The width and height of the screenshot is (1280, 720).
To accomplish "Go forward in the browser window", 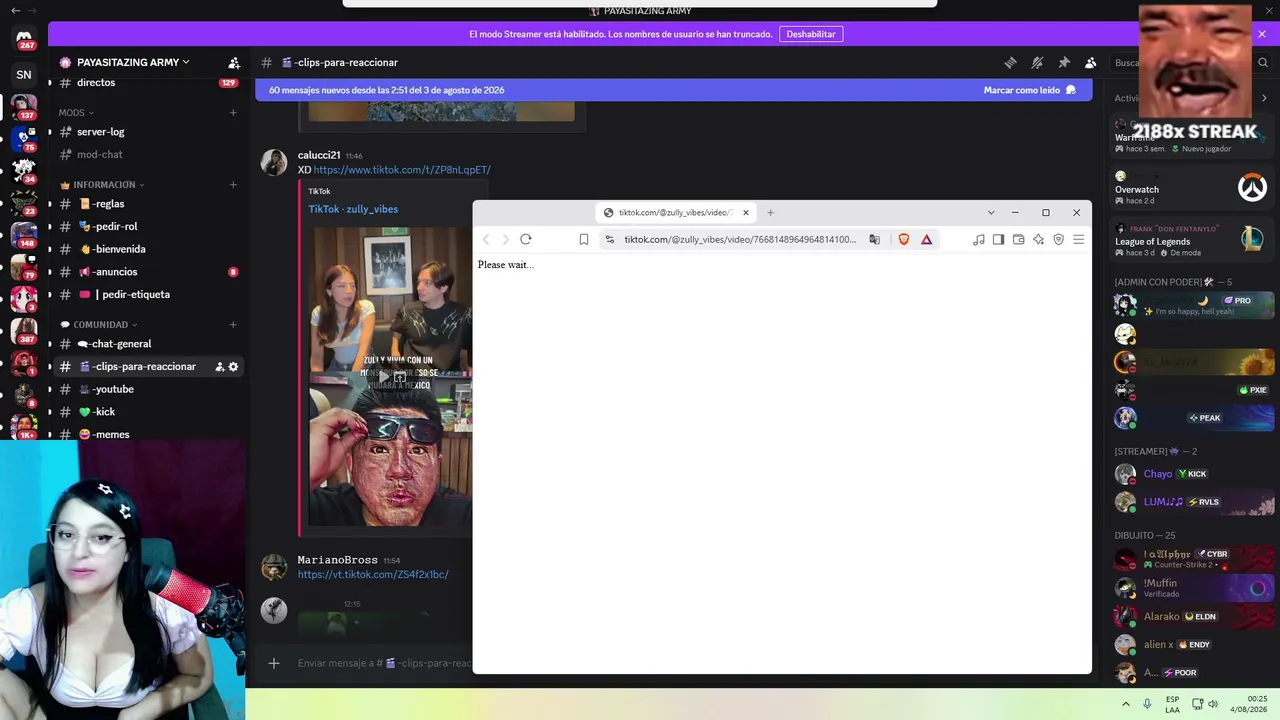I will click(505, 239).
